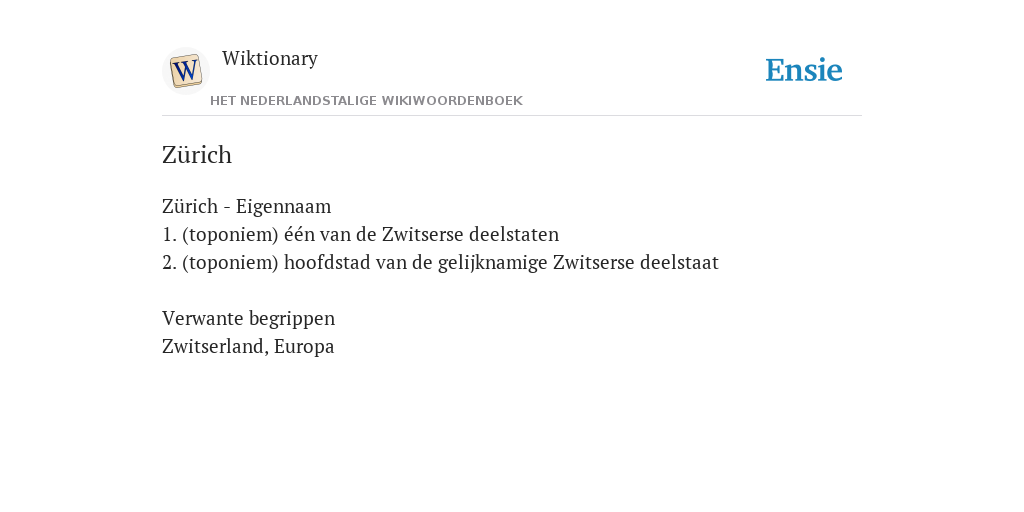1024x512 pixels.
Task: Click the 'Verwante begrippen' heading
Action: tap(248, 319)
